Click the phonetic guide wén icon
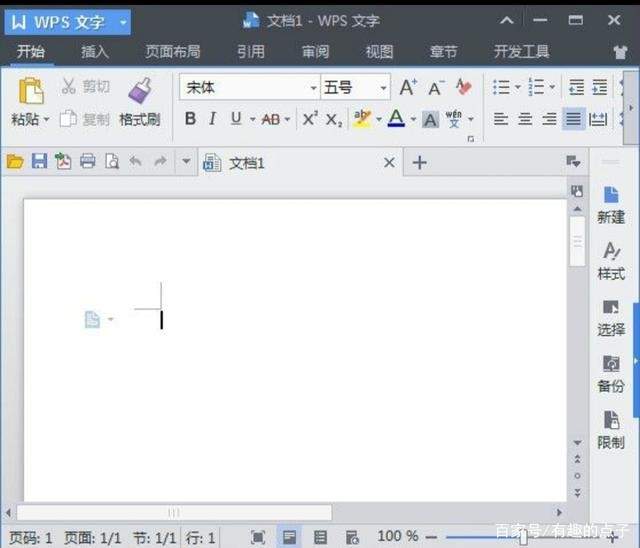 click(x=453, y=119)
